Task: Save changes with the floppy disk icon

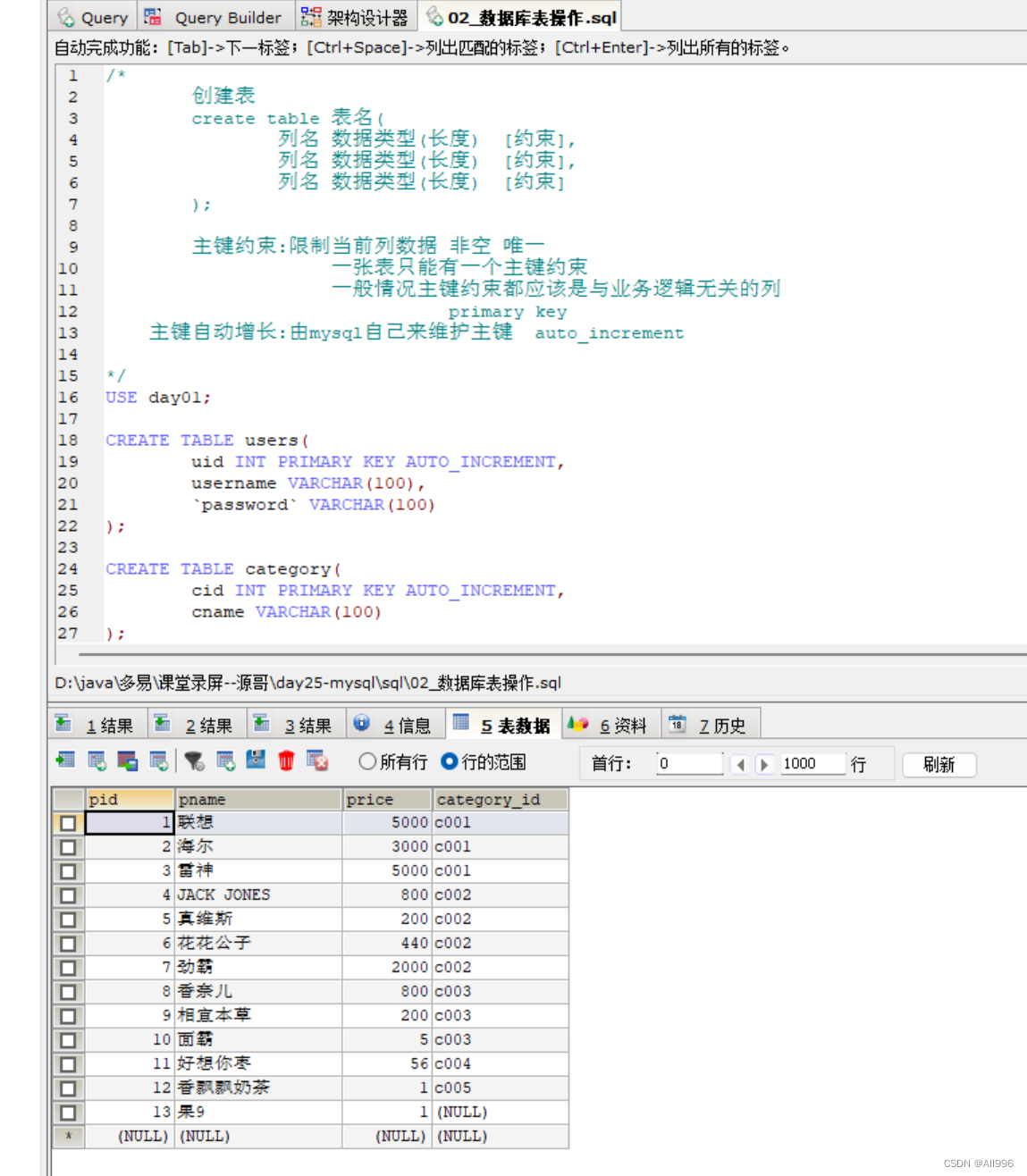Action: pyautogui.click(x=256, y=760)
